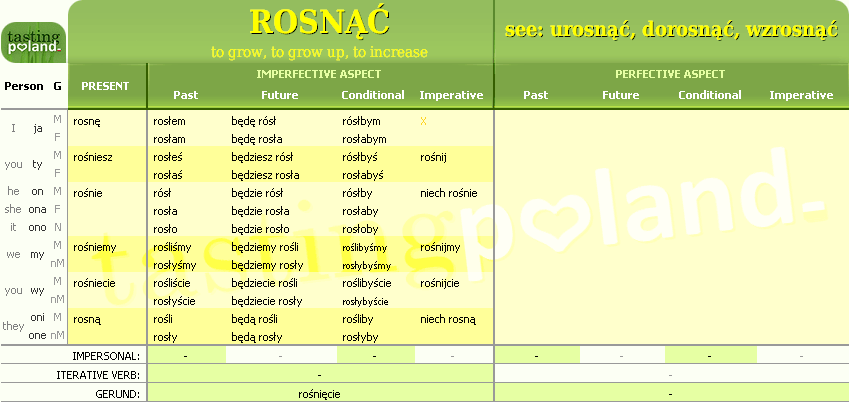Click the conditional form 'rósłbym'
Screen dimensions: 849x402
[361, 121]
